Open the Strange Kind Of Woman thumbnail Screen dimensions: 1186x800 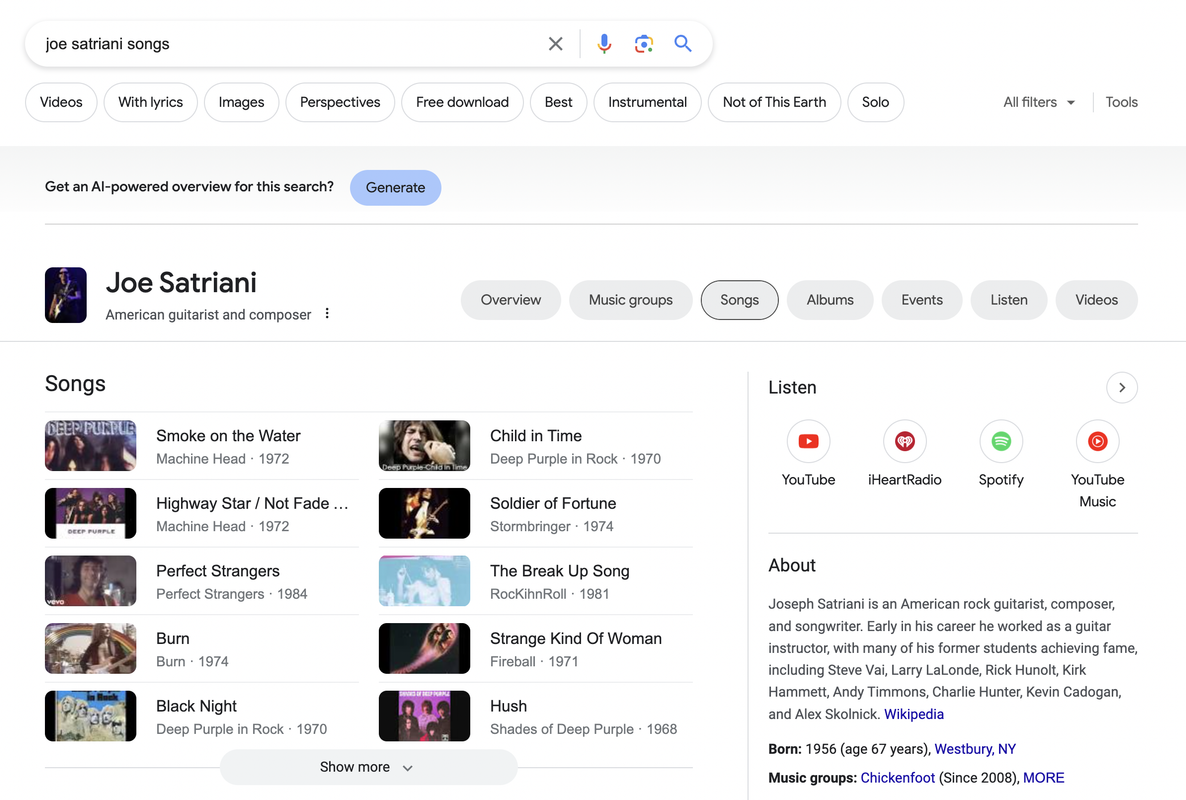424,649
